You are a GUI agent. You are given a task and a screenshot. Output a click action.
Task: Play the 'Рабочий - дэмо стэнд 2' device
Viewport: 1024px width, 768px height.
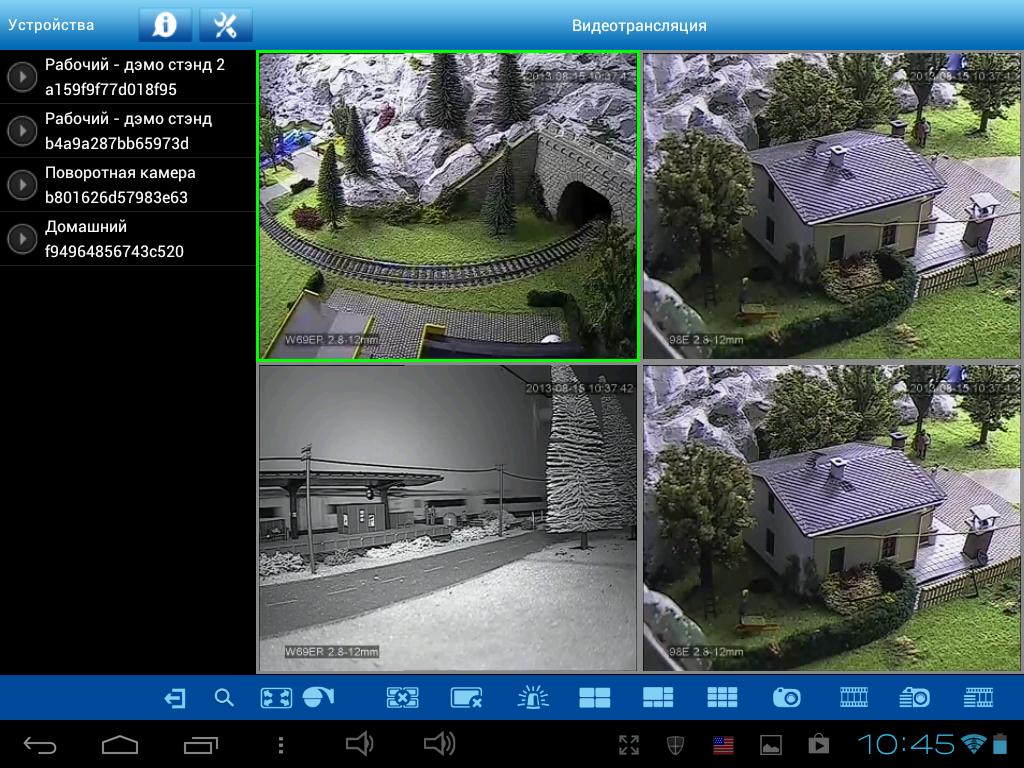pos(22,77)
